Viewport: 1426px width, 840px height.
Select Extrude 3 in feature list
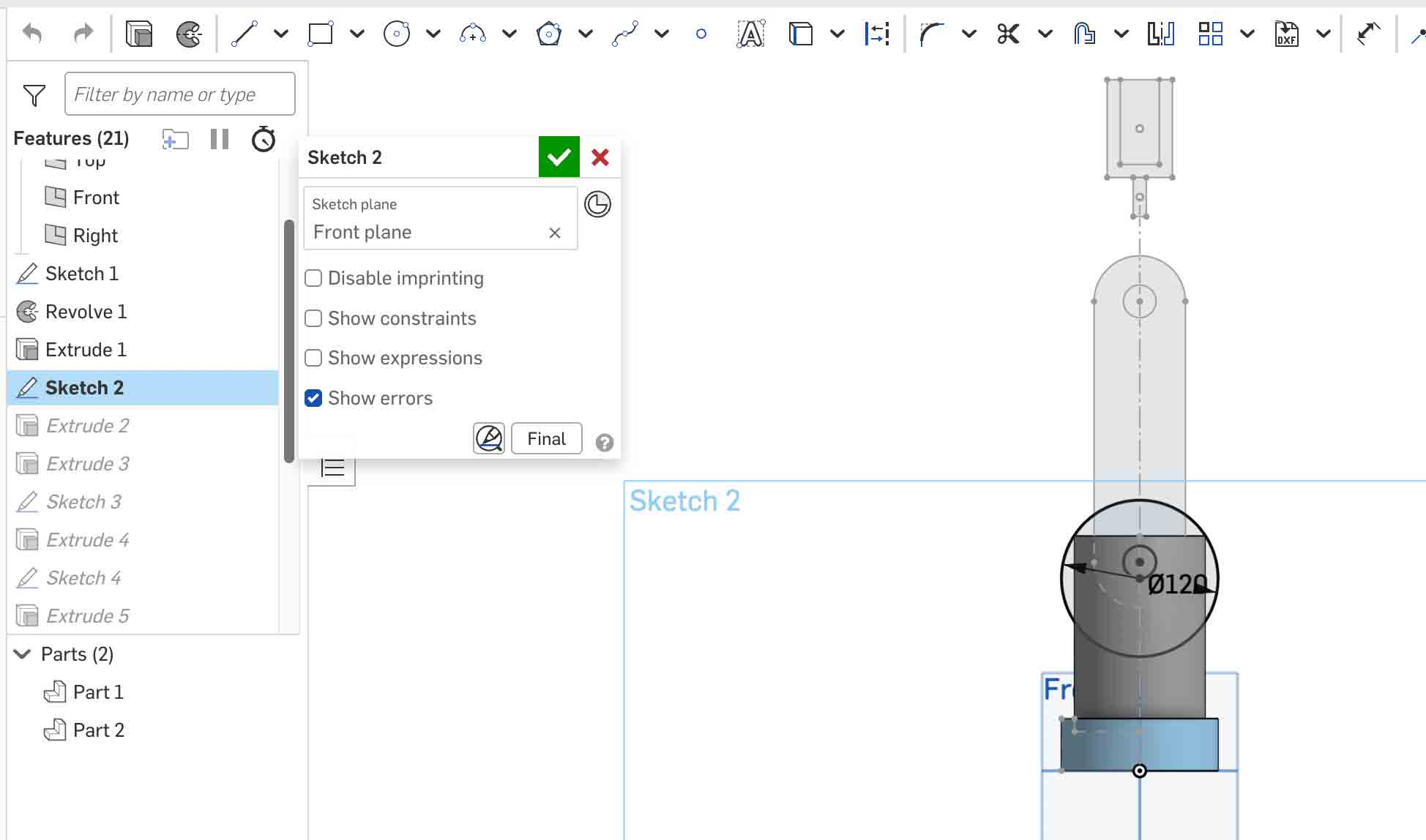coord(89,463)
